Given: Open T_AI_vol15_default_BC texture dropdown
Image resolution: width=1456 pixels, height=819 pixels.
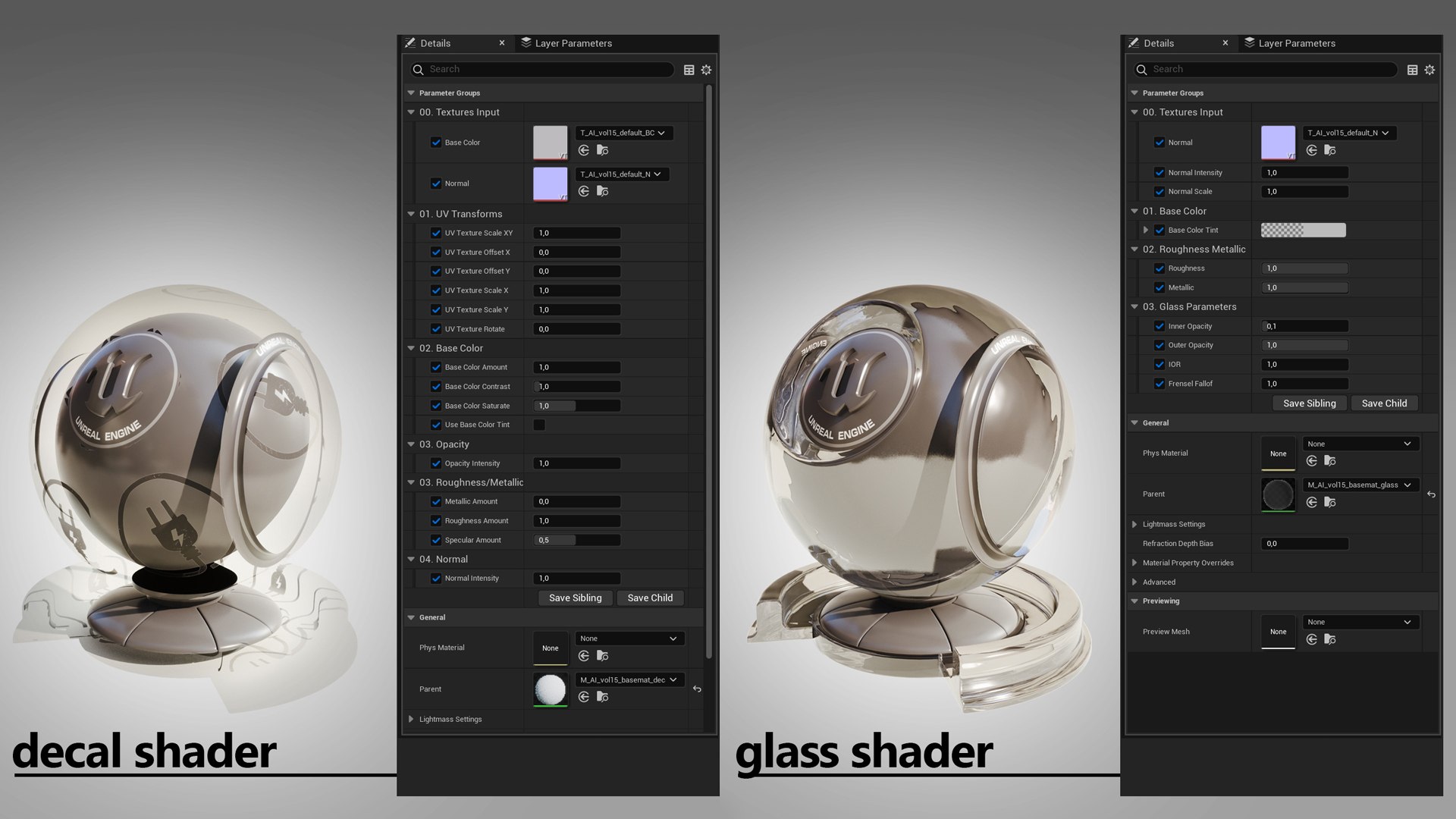Looking at the screenshot, I should pyautogui.click(x=623, y=133).
